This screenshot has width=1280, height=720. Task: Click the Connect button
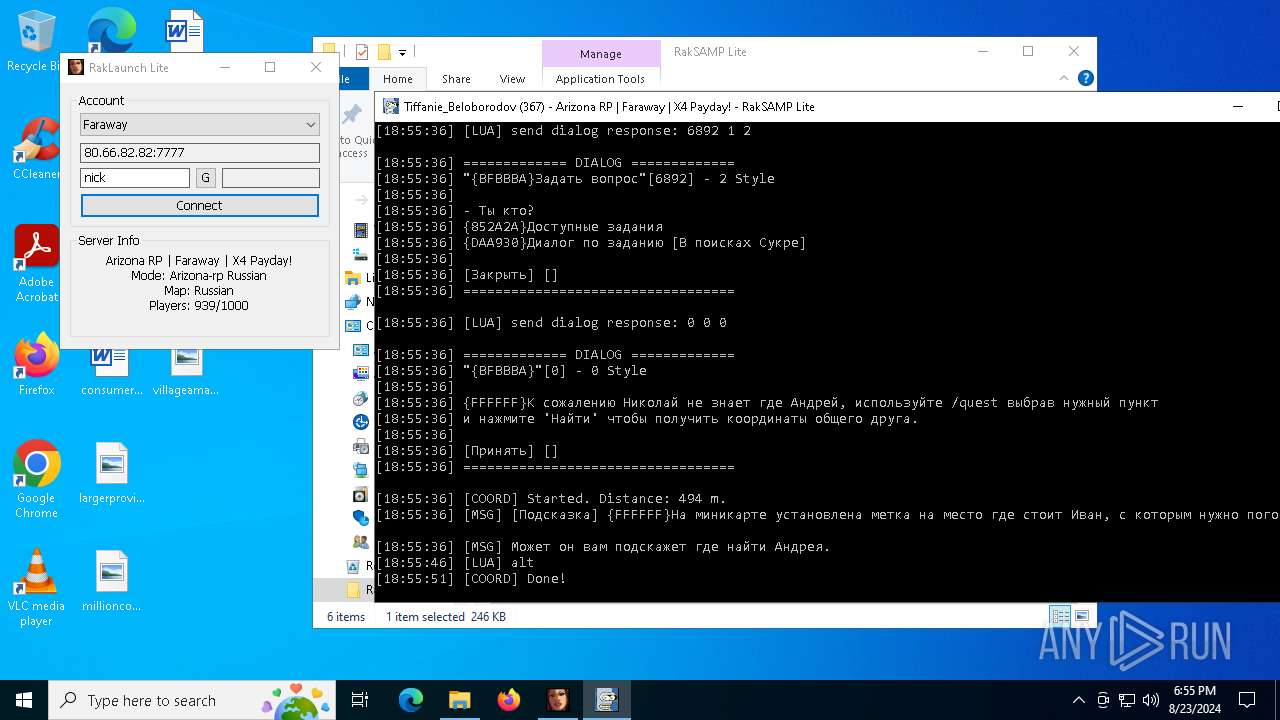pyautogui.click(x=200, y=205)
